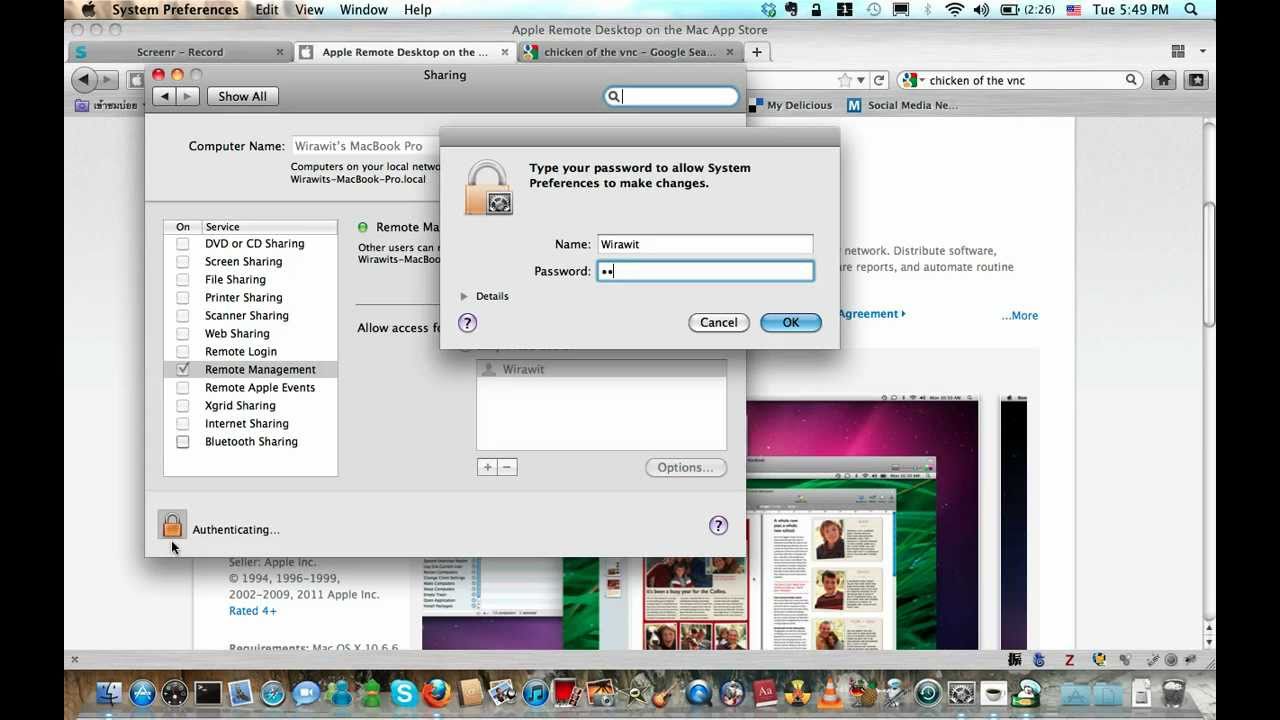Enable the Screen Sharing checkbox

click(x=183, y=262)
